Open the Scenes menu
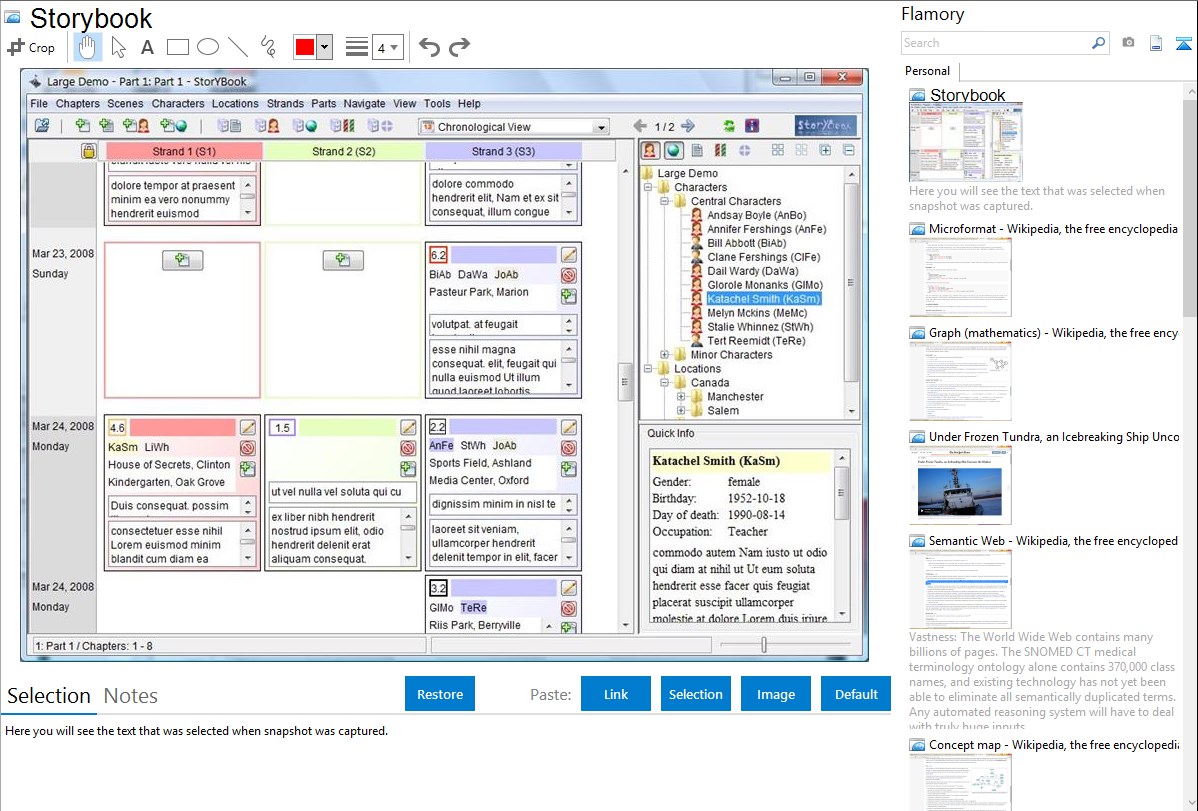The width and height of the screenshot is (1198, 811). click(x=125, y=103)
